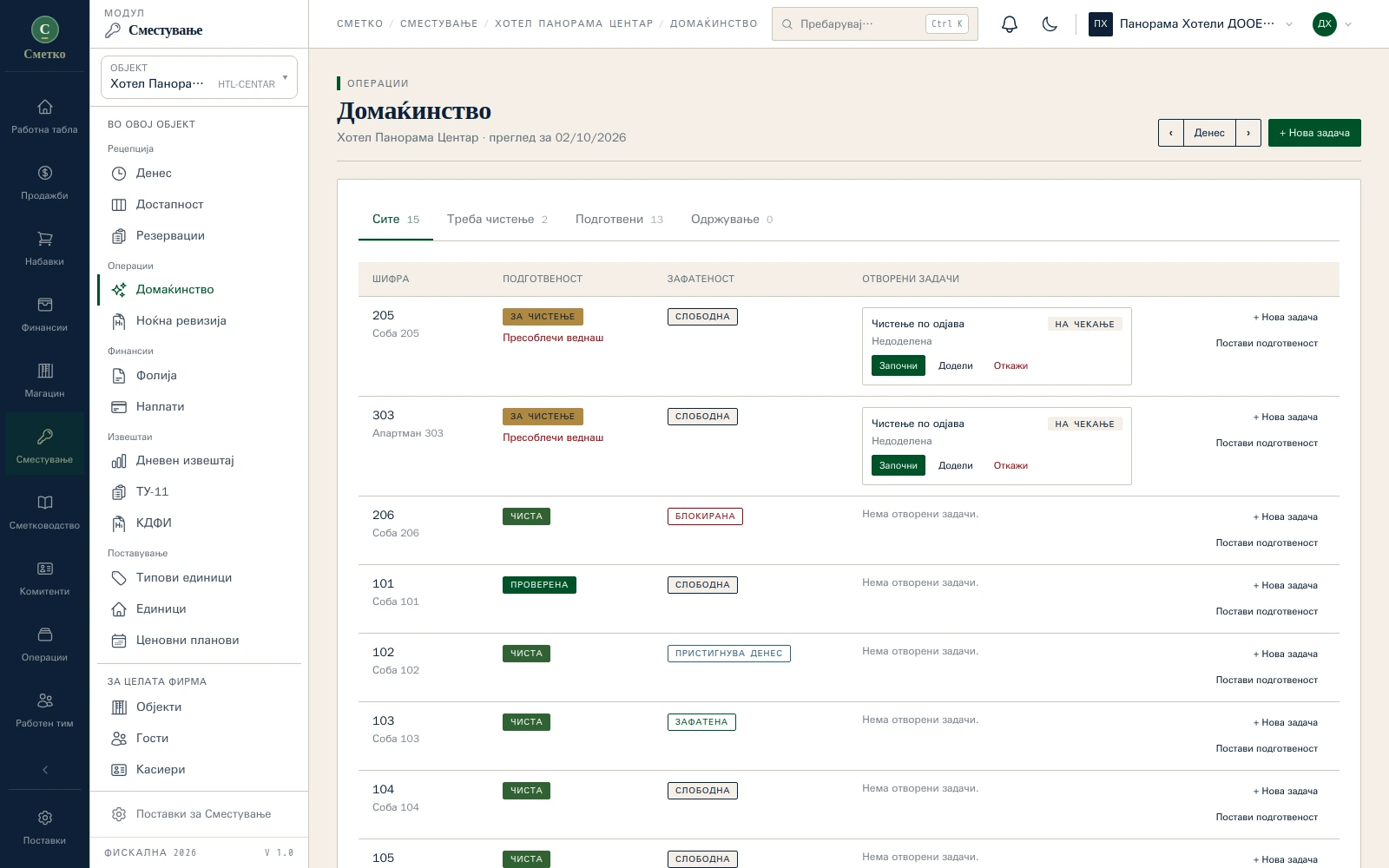This screenshot has height=868, width=1389.
Task: Collapse the left rail chevron
Action: [45, 770]
